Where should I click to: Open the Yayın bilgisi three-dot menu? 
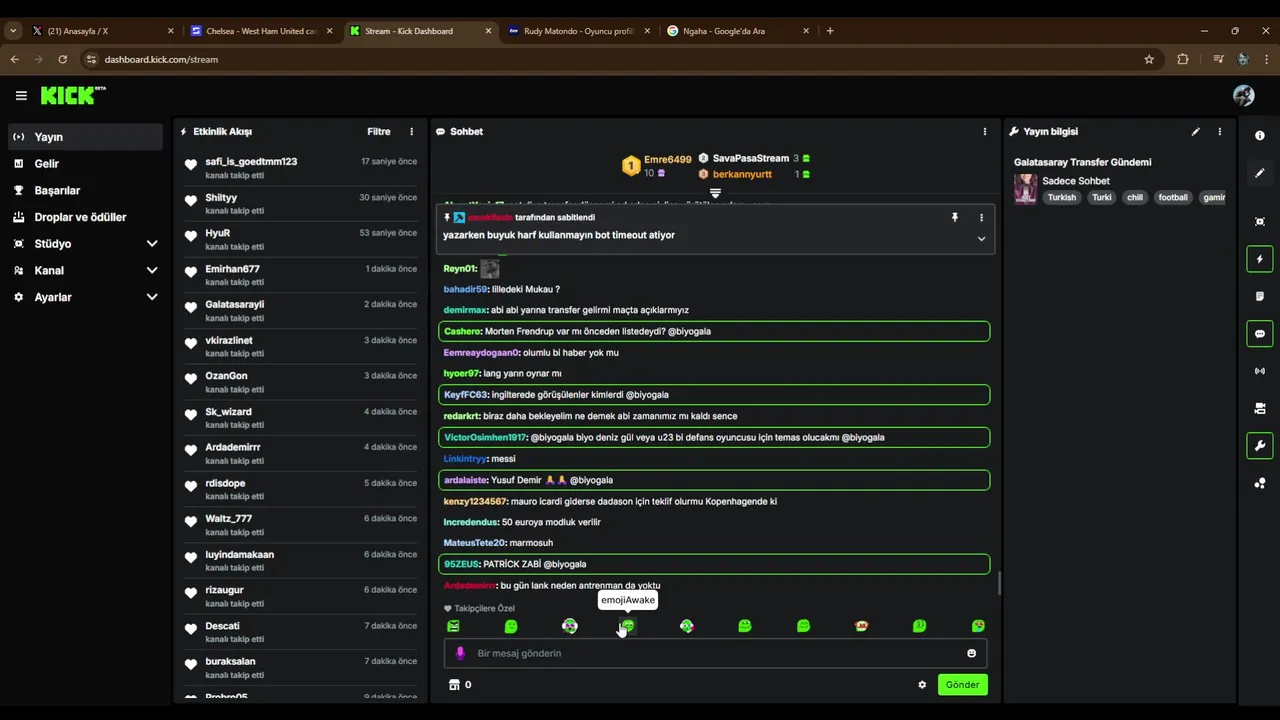pyautogui.click(x=1219, y=131)
